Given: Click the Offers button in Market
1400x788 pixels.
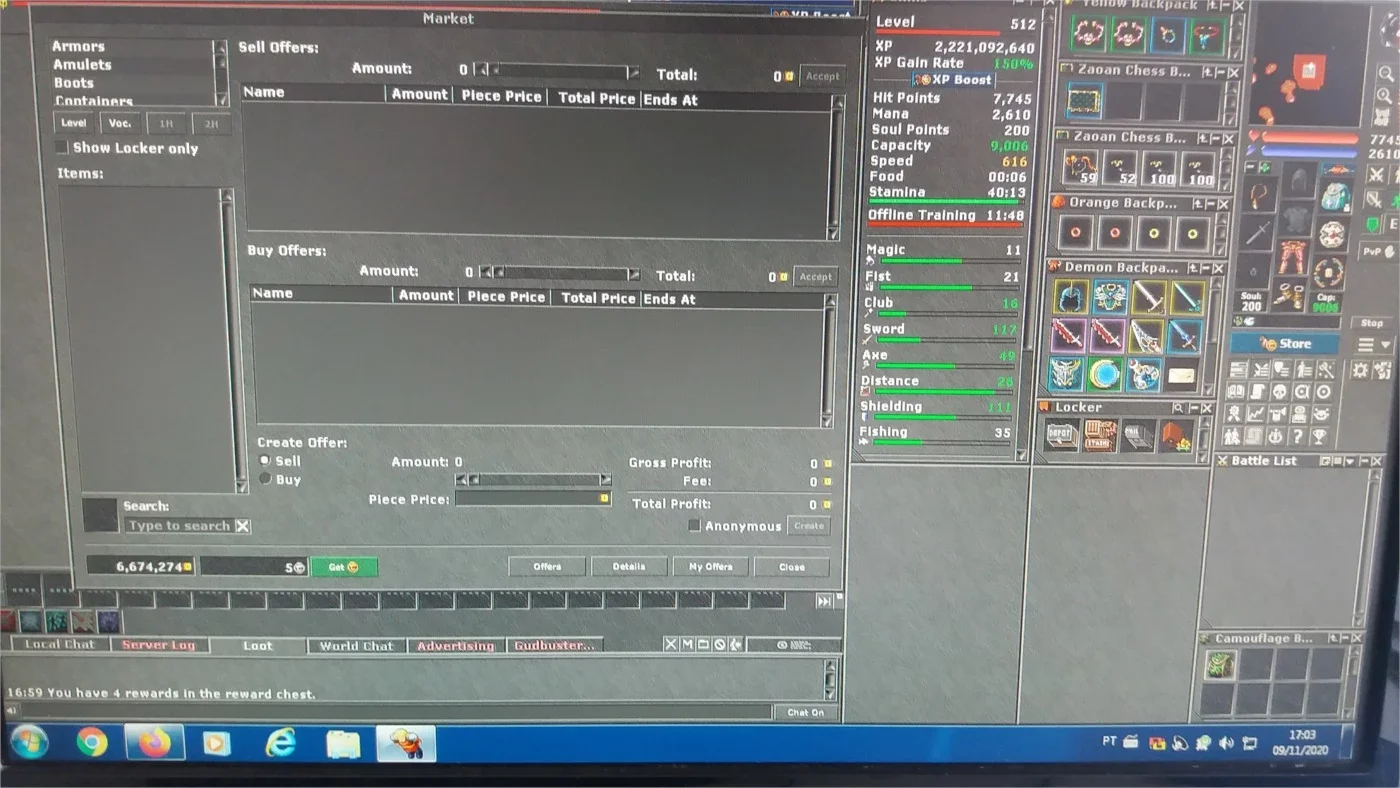Looking at the screenshot, I should [547, 567].
